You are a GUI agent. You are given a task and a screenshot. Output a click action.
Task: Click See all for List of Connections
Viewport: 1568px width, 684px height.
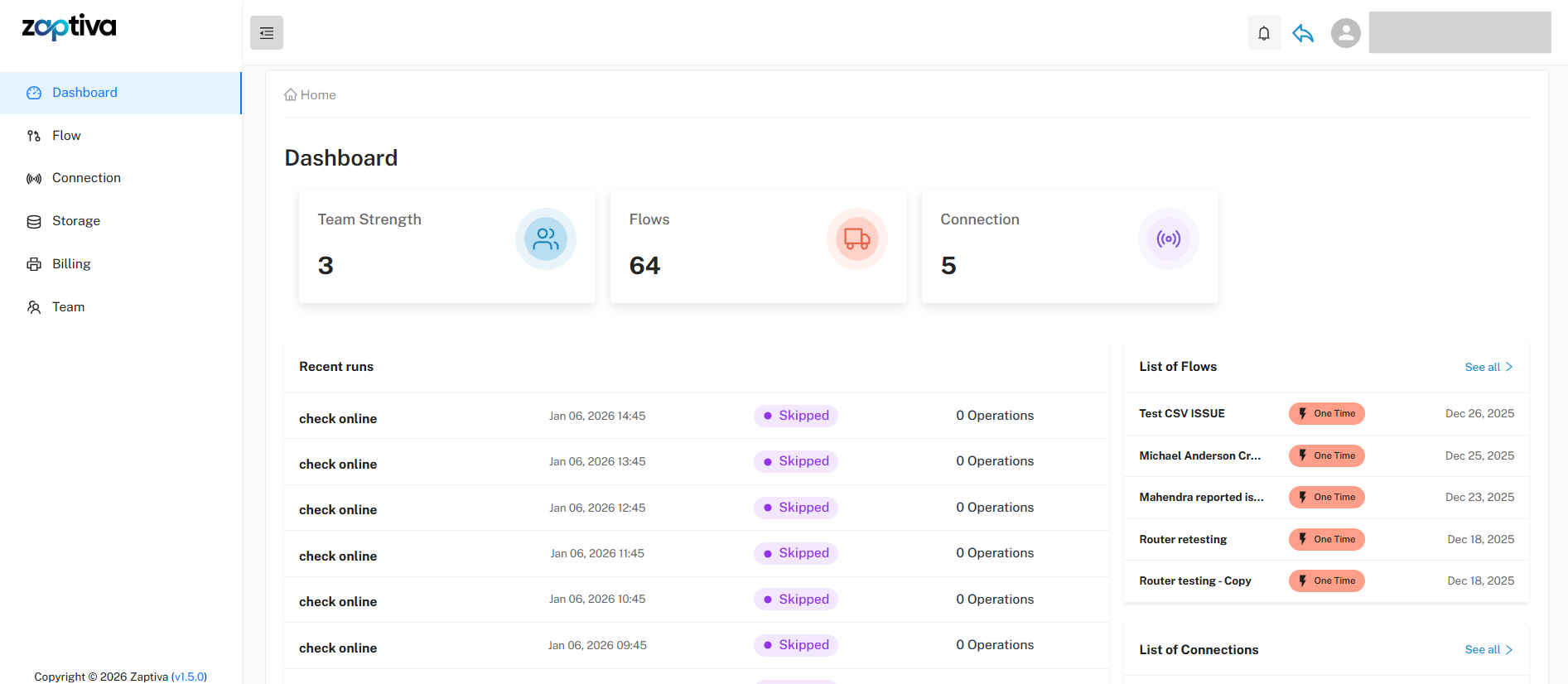1488,650
